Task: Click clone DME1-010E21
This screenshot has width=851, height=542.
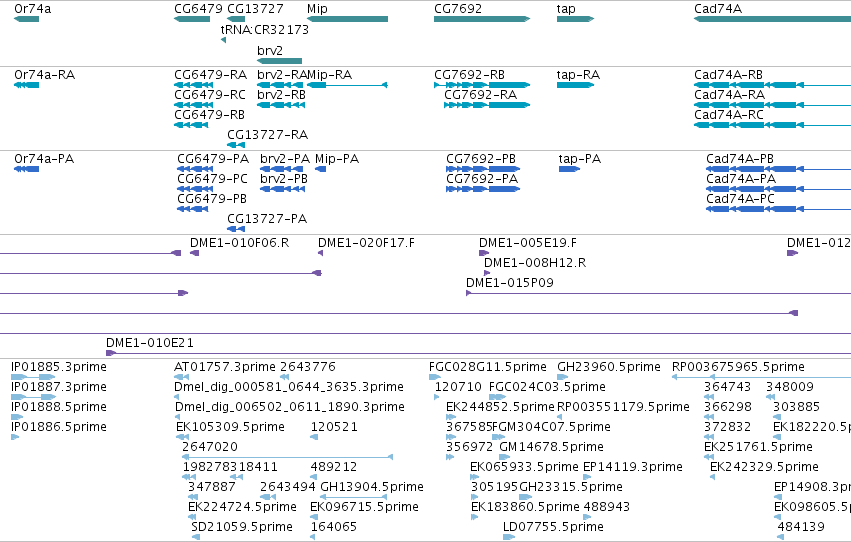Action: tap(478, 353)
